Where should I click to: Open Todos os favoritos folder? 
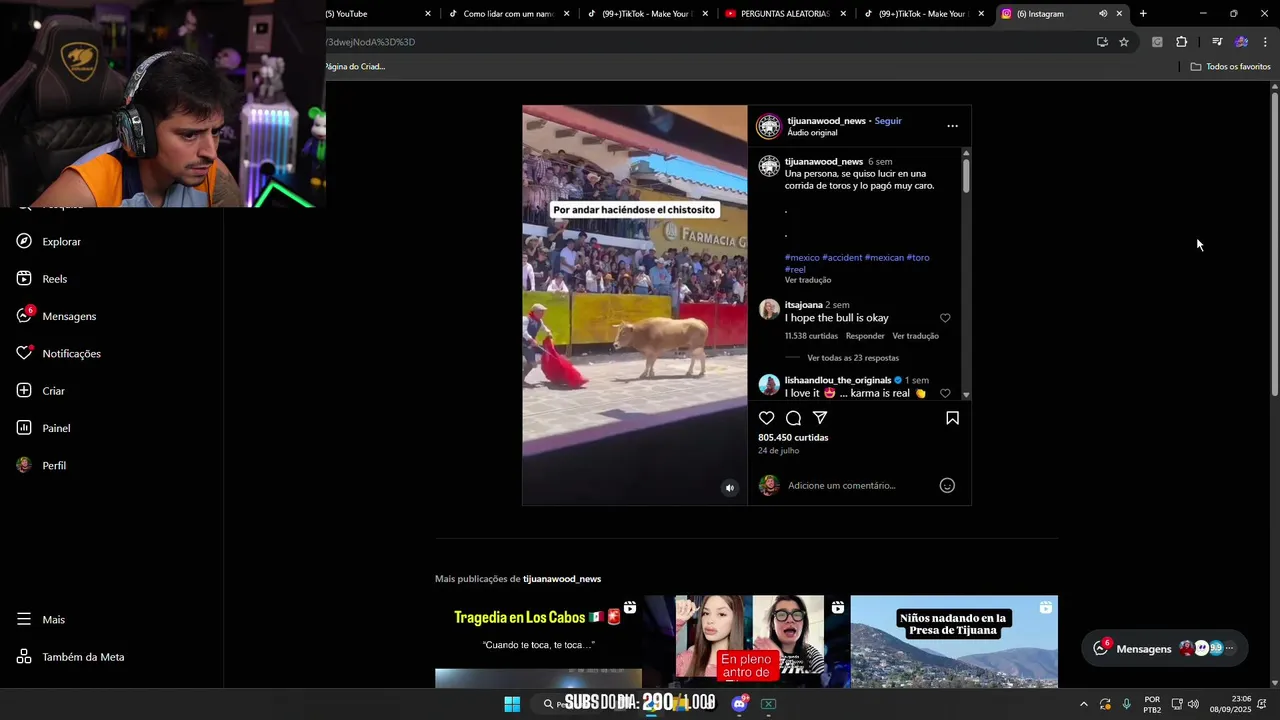(1230, 67)
